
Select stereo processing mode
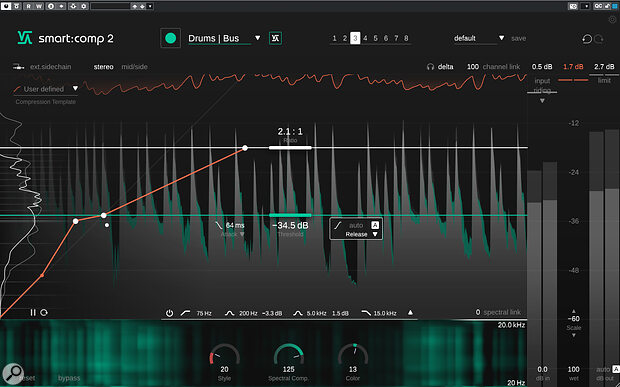104,67
